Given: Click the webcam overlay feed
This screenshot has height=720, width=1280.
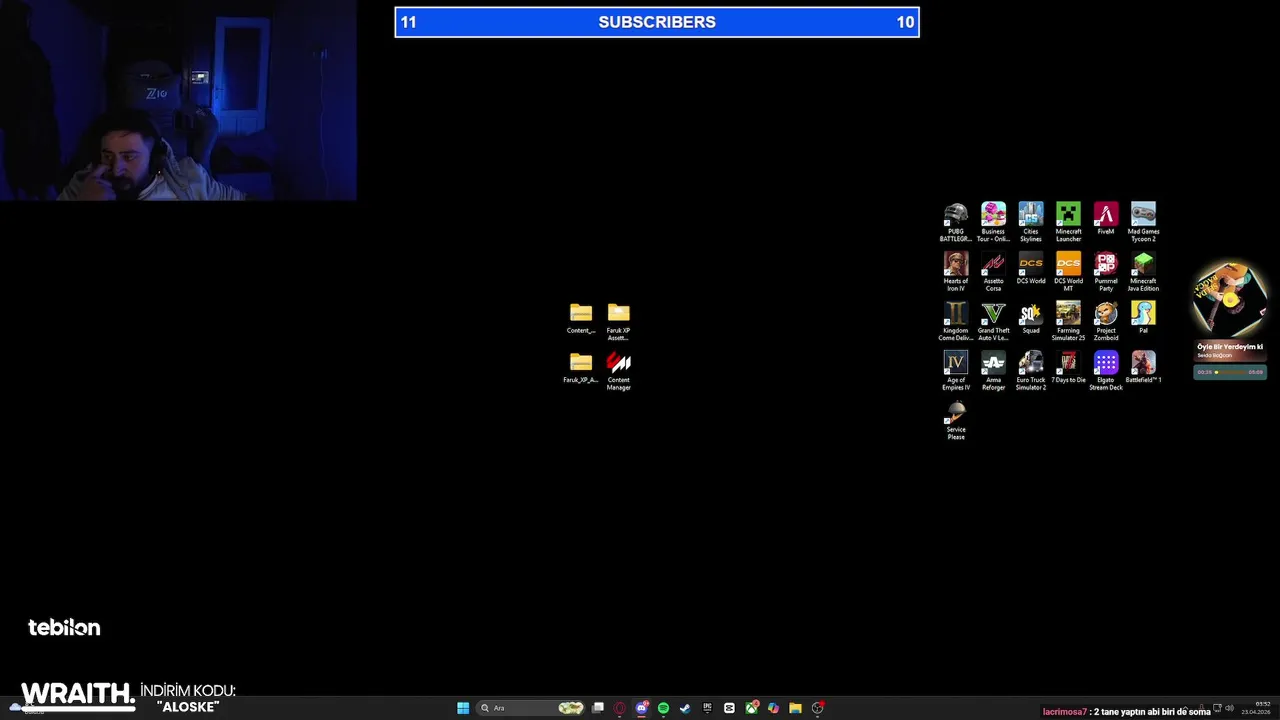Looking at the screenshot, I should coord(178,100).
